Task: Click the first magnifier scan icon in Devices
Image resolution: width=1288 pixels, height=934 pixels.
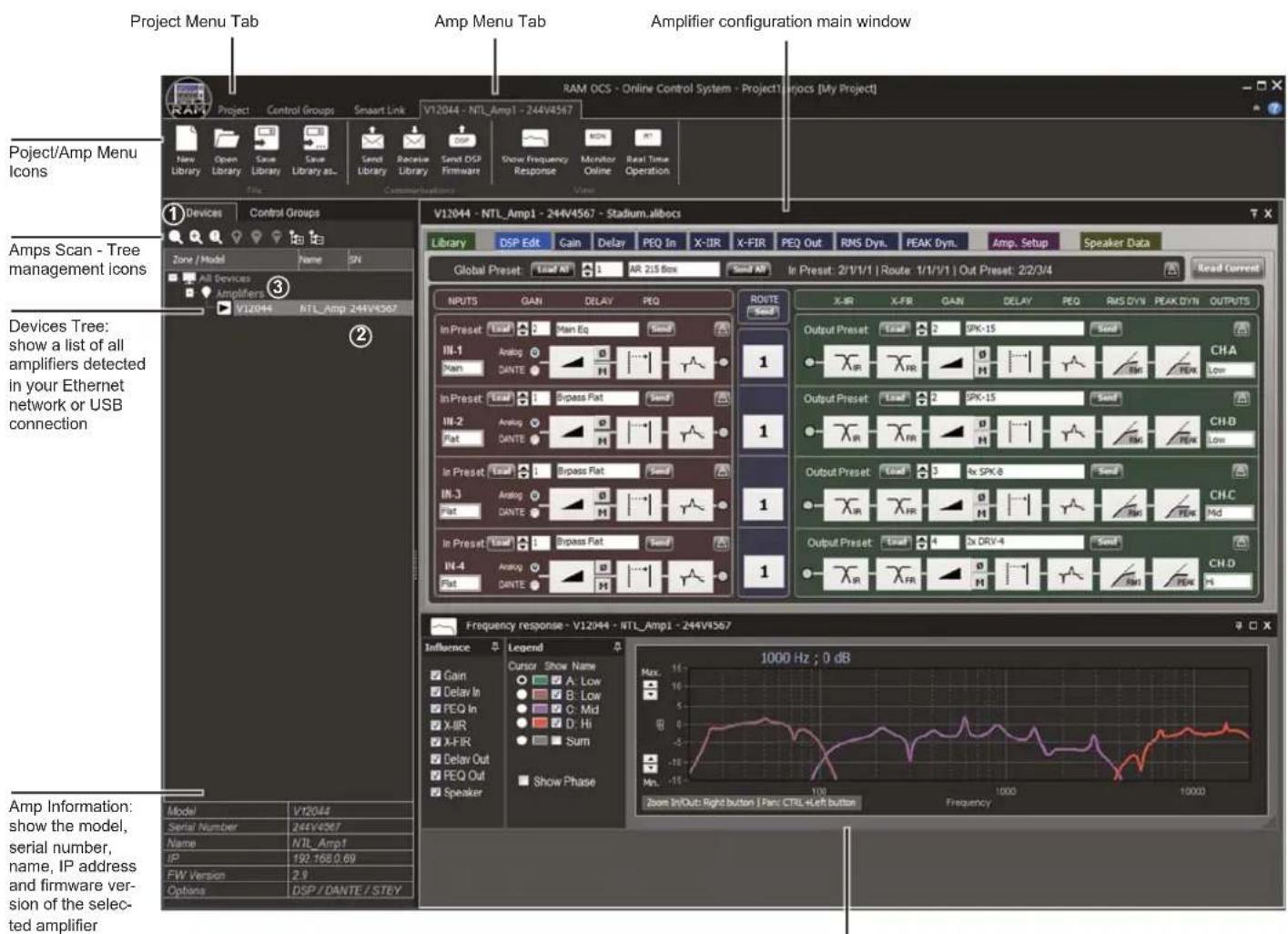Action: 176,238
